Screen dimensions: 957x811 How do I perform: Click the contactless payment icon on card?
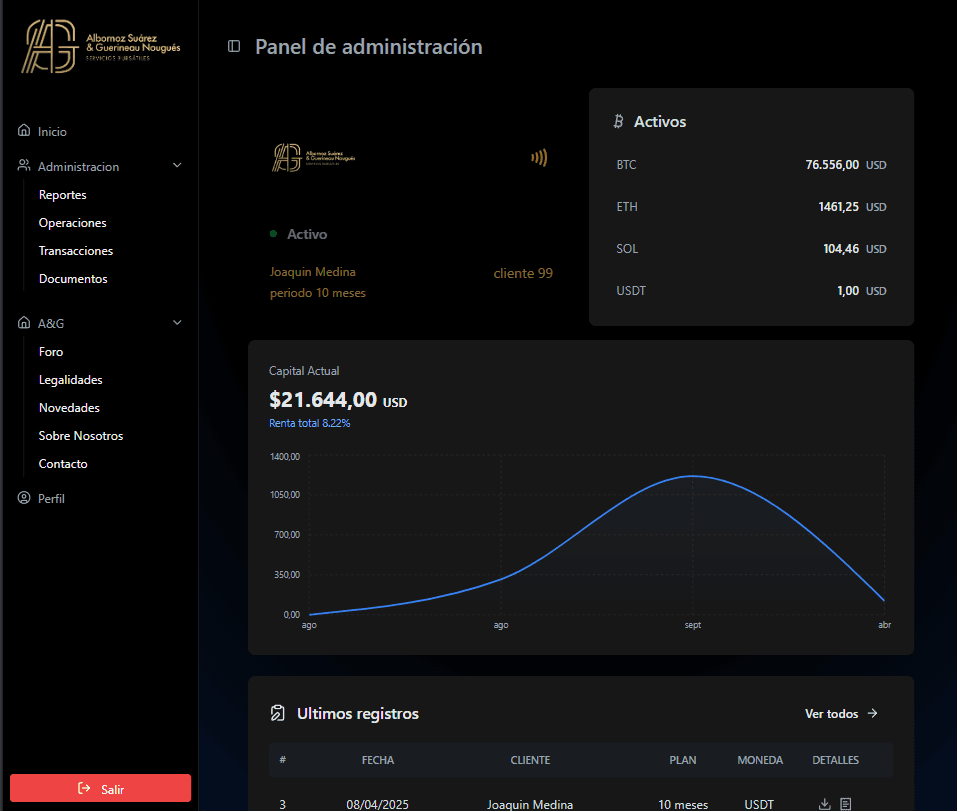[539, 157]
